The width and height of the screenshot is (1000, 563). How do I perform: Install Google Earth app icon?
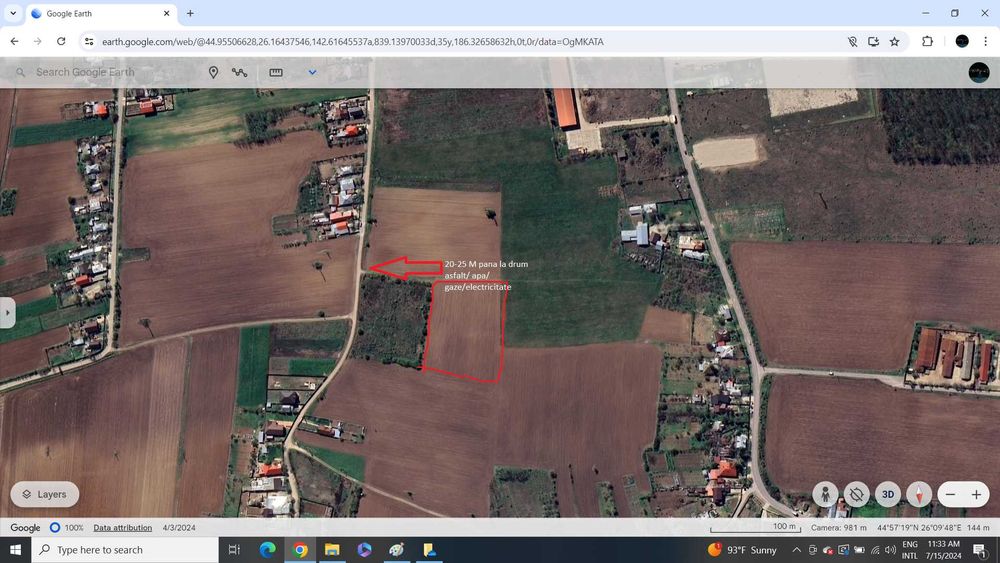874,41
